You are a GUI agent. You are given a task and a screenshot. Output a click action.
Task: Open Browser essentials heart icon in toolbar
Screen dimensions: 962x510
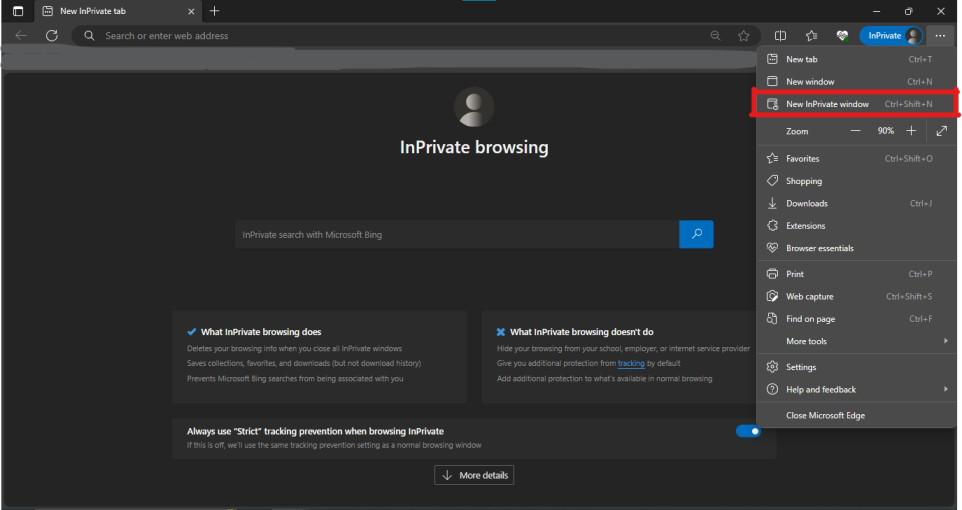(842, 36)
